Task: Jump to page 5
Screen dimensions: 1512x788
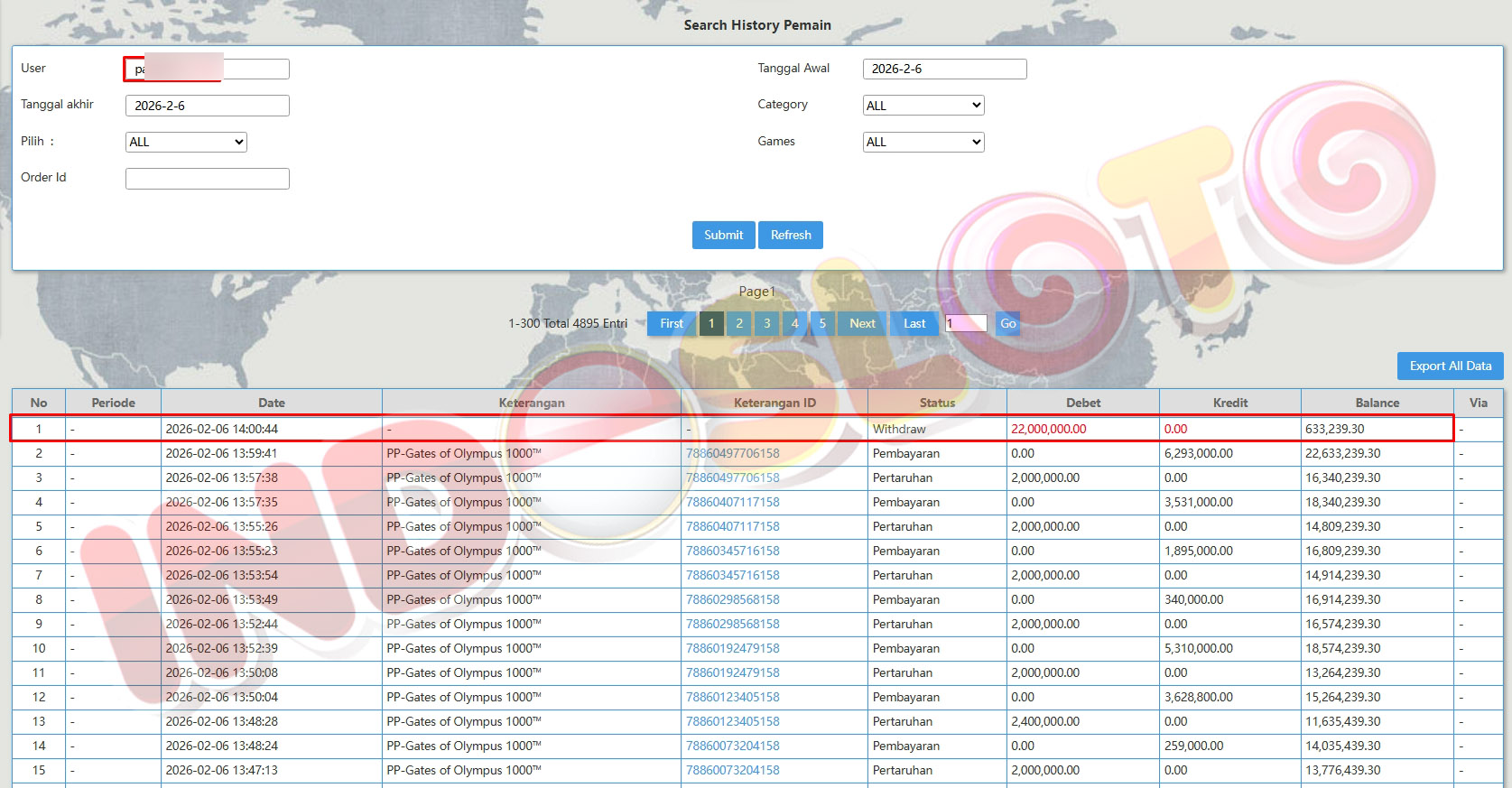Action: point(822,323)
